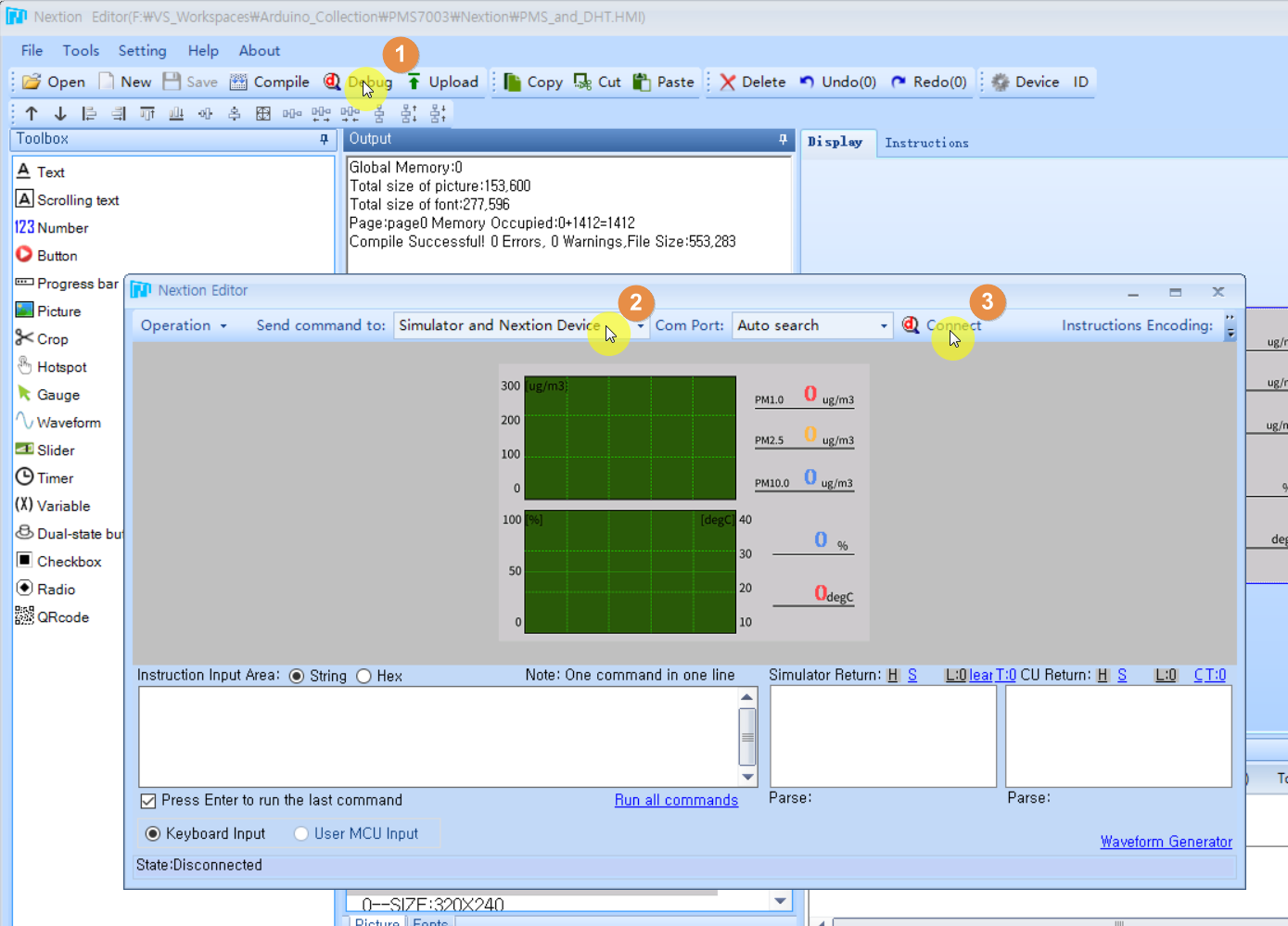Create a new project with New

pos(125,82)
